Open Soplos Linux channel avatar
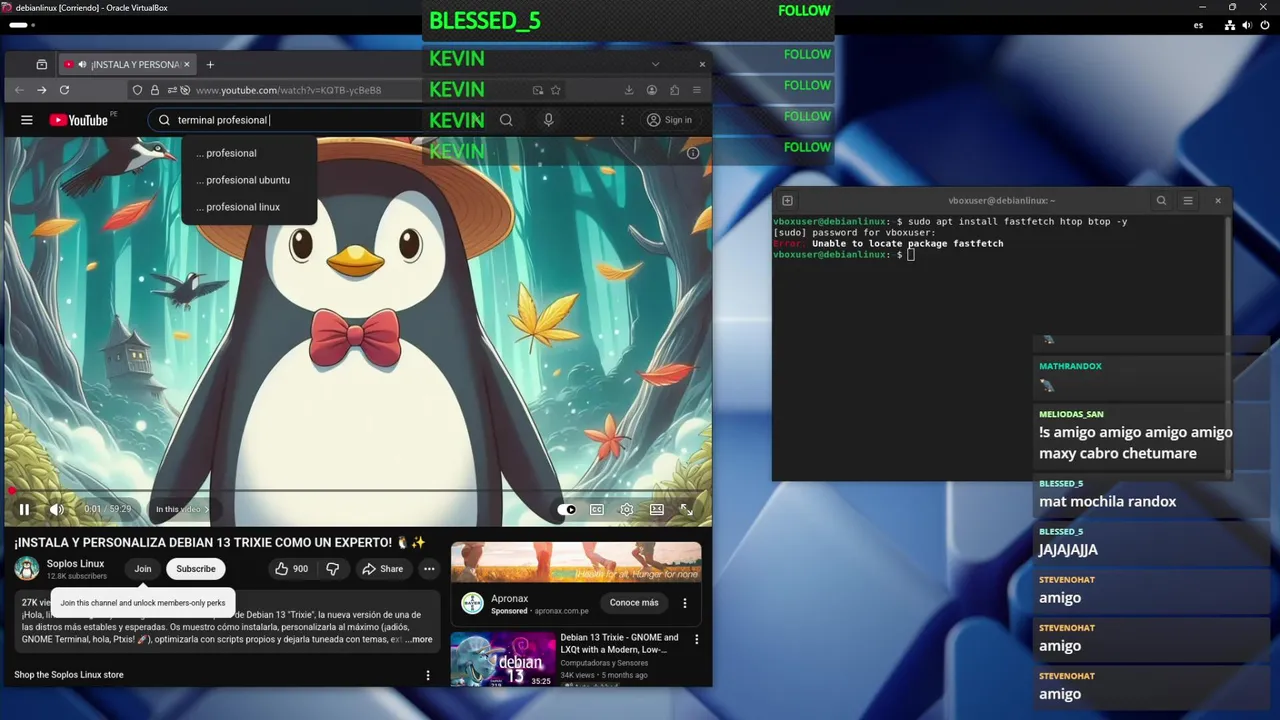 tap(27, 568)
